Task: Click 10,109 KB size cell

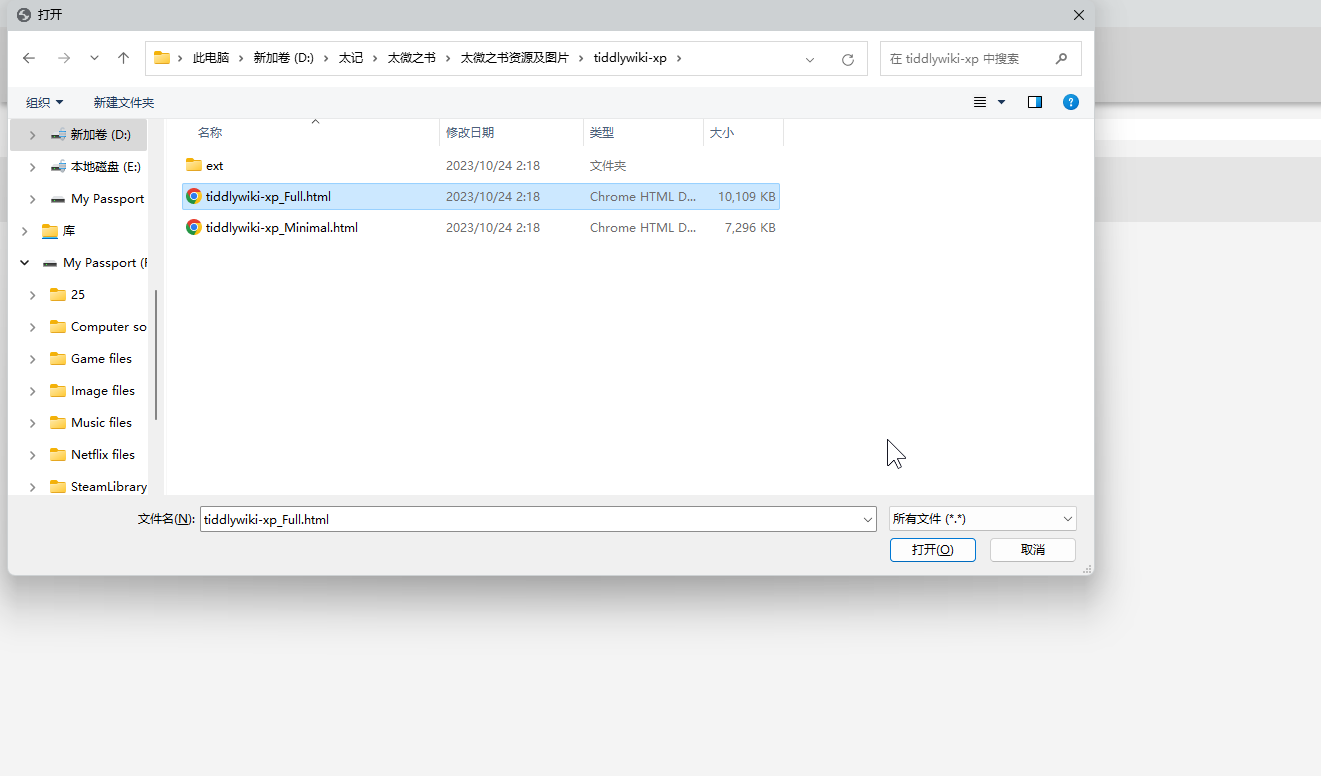Action: click(747, 197)
